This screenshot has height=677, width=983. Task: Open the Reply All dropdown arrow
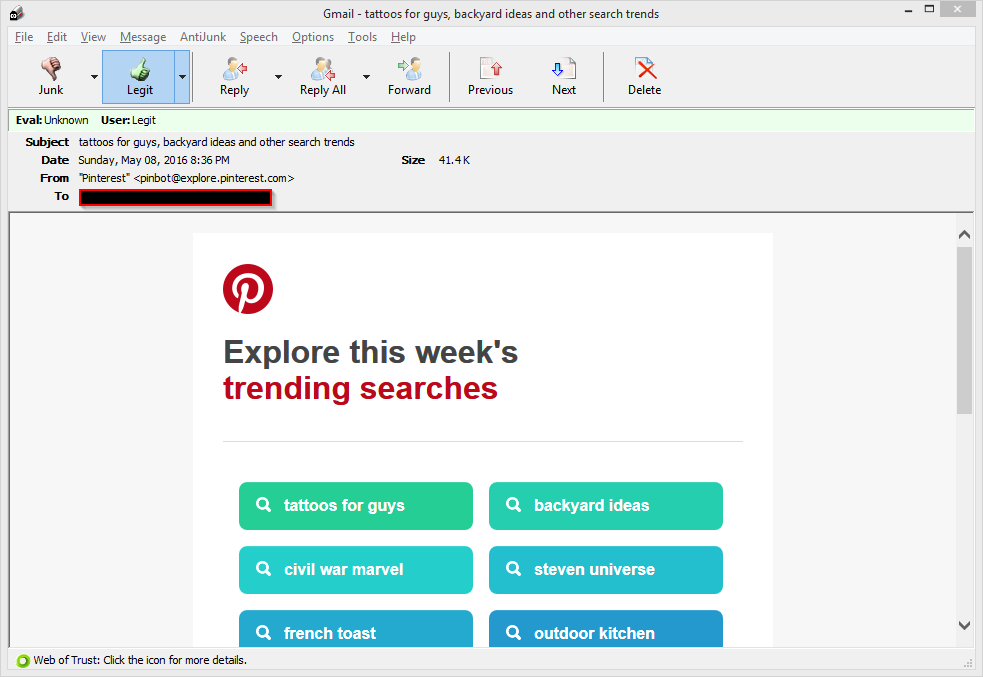pyautogui.click(x=366, y=76)
